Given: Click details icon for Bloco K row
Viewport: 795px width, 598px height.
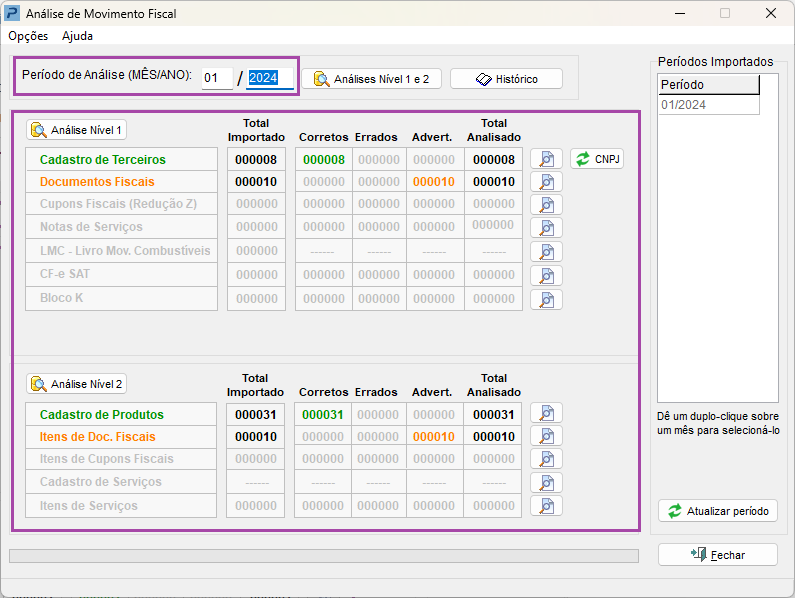Looking at the screenshot, I should tap(546, 299).
